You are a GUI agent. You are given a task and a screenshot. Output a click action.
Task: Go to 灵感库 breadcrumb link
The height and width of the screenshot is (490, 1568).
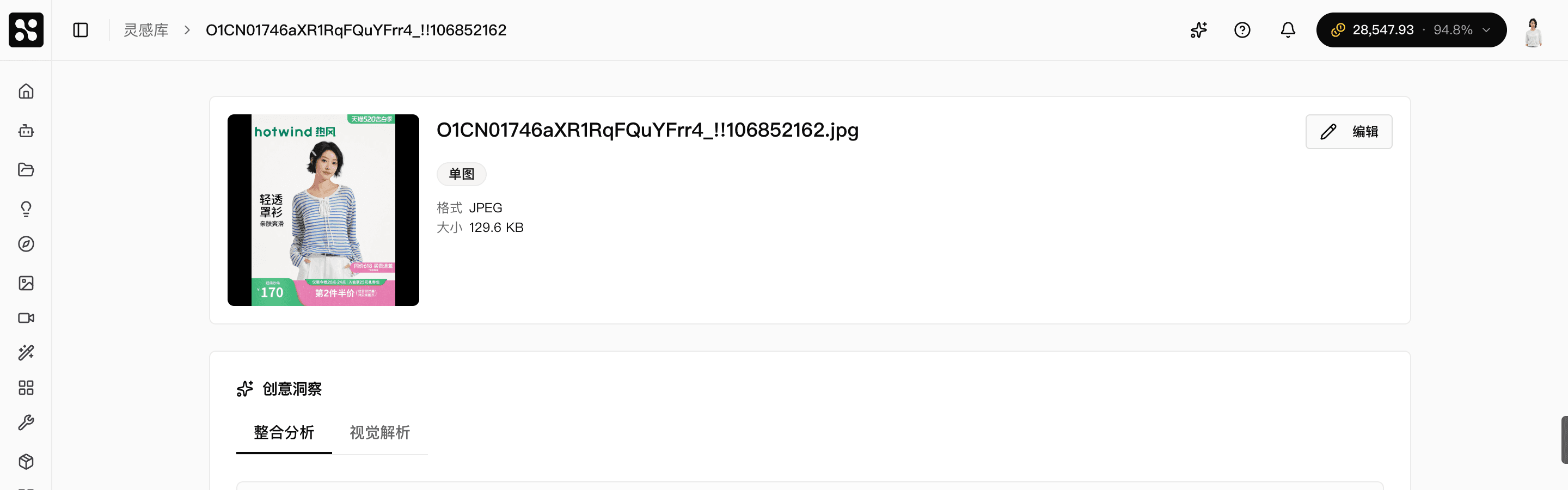[x=146, y=30]
